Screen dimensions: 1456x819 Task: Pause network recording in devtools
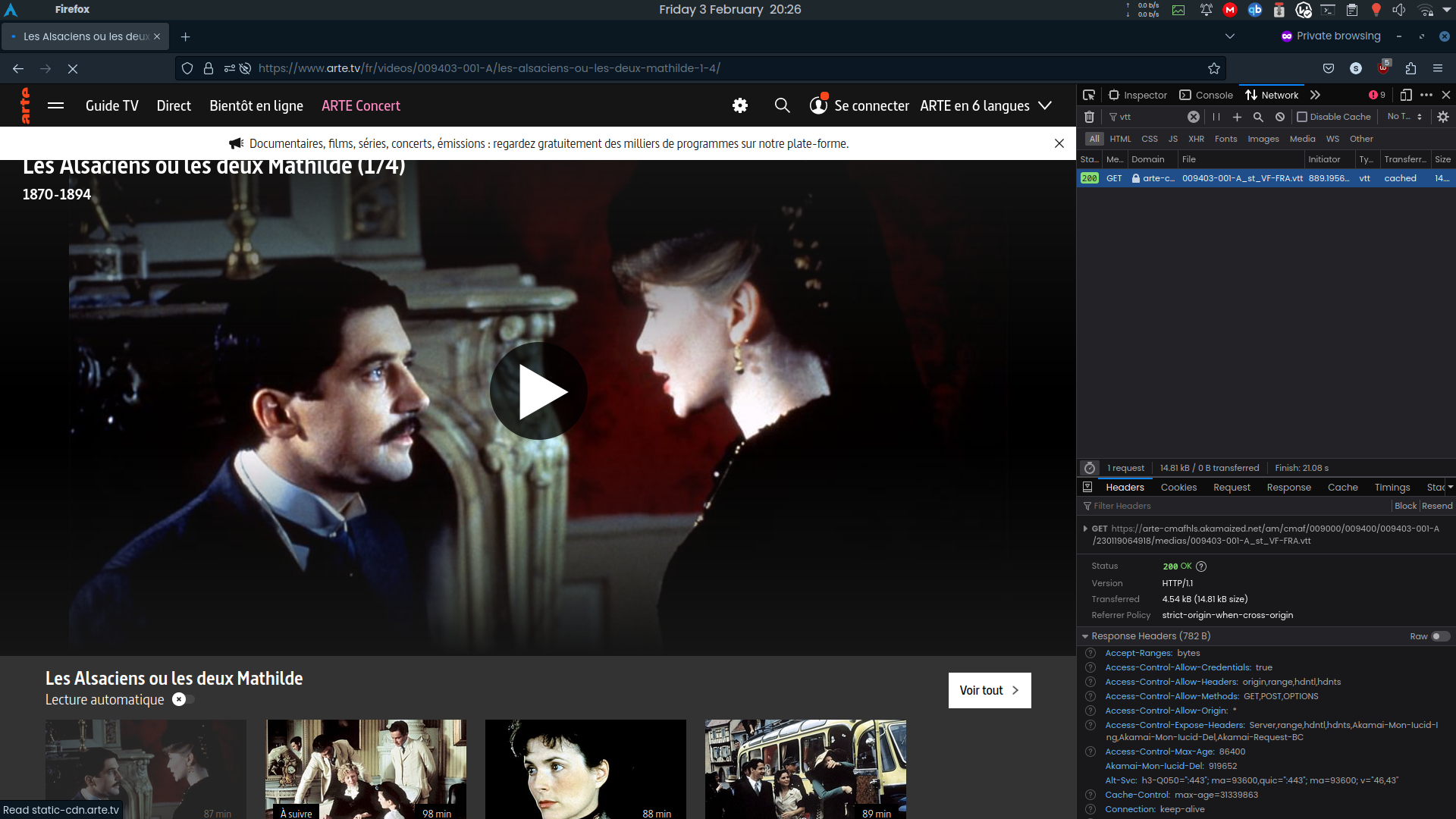tap(1216, 117)
